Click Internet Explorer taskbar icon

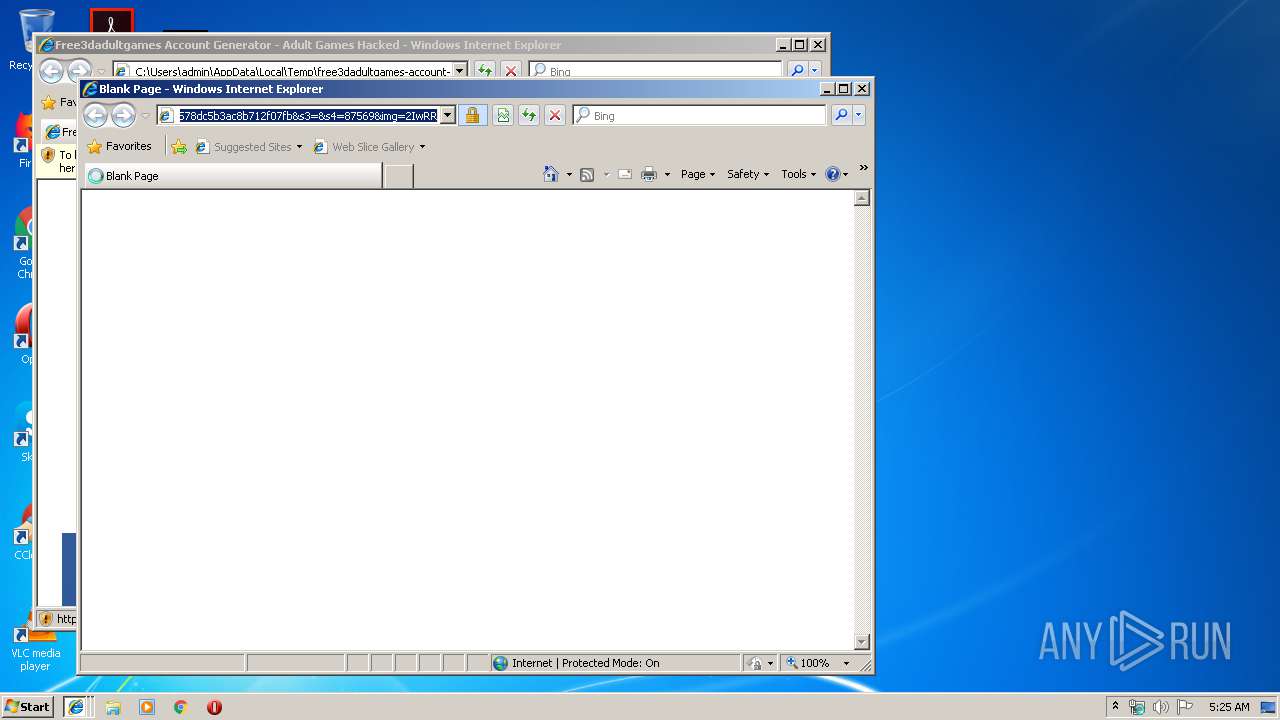75,707
